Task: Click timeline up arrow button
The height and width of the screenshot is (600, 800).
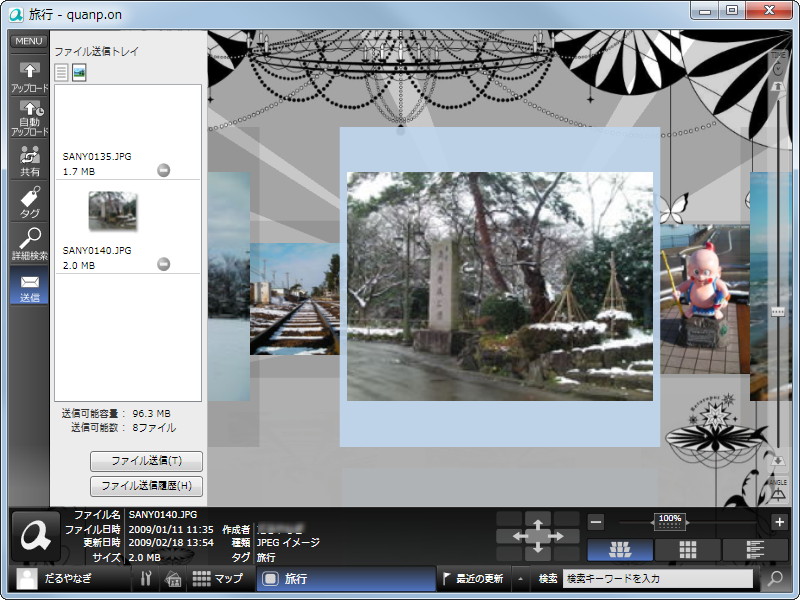Action: coord(778,87)
